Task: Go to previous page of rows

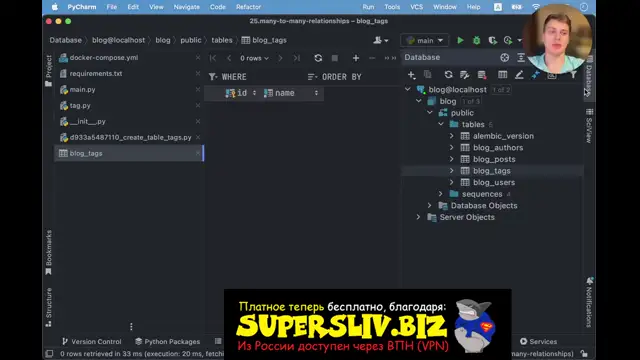Action: click(x=229, y=58)
